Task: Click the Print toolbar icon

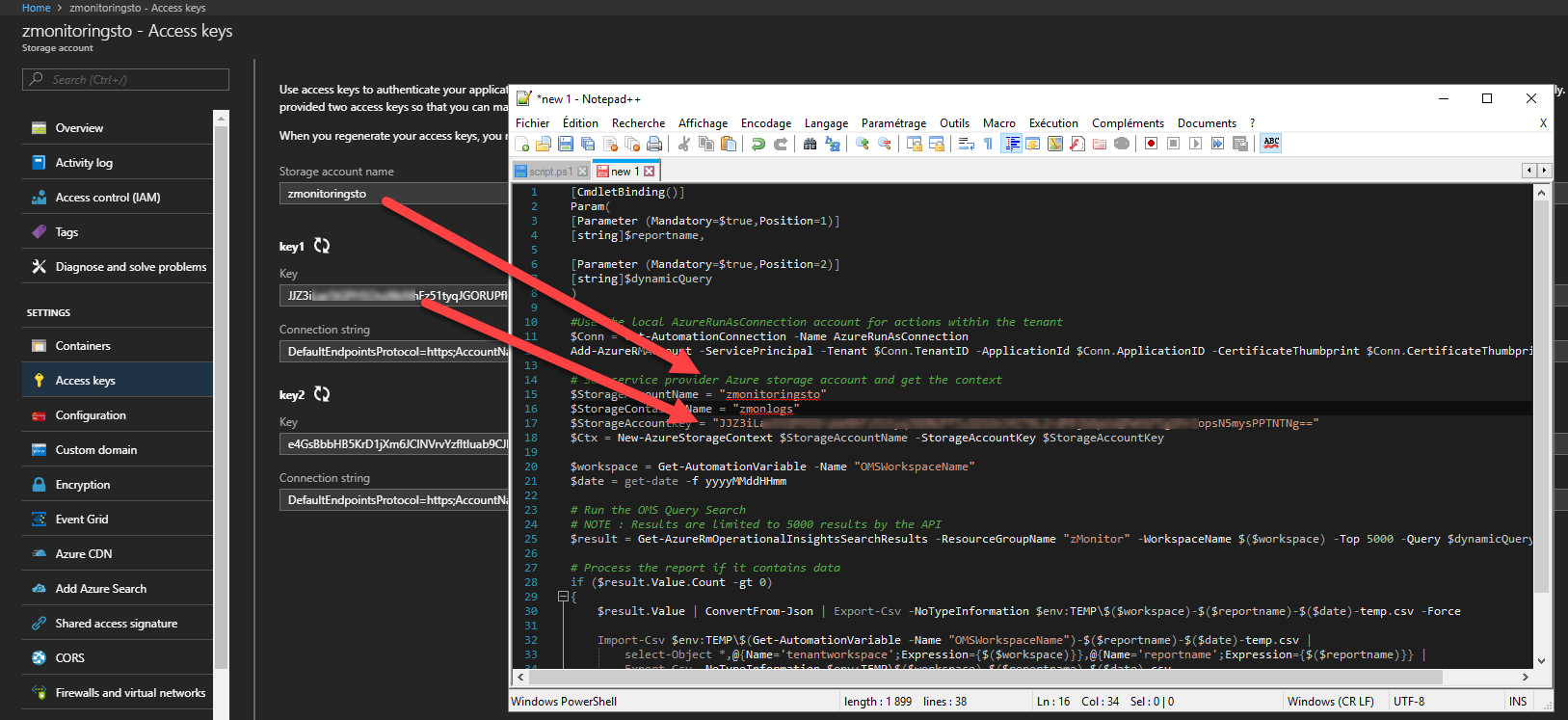Action: click(x=653, y=144)
